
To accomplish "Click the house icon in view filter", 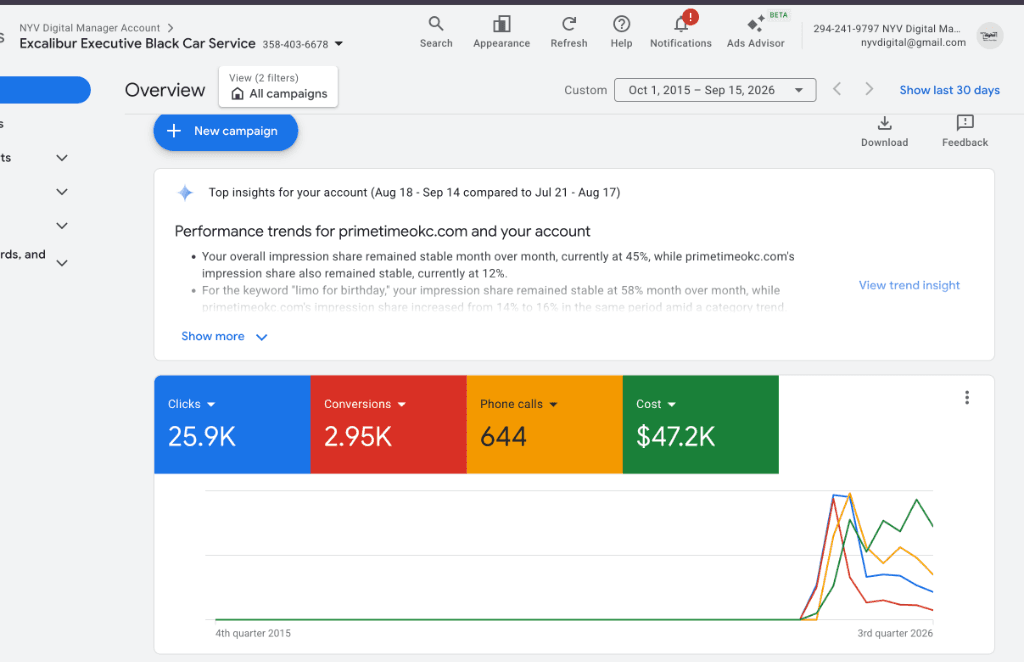I will (x=238, y=93).
